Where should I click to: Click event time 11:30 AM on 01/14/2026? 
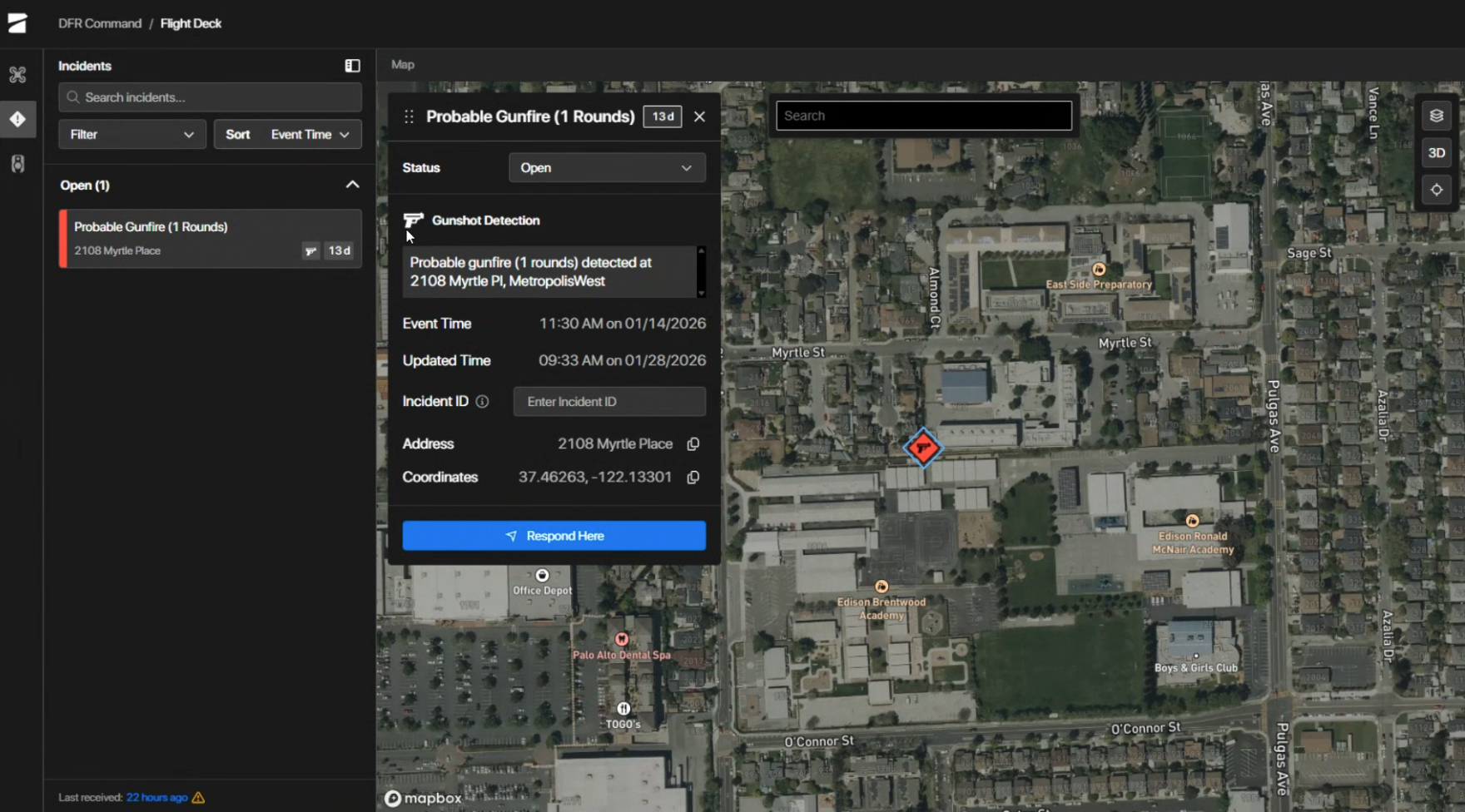(623, 324)
